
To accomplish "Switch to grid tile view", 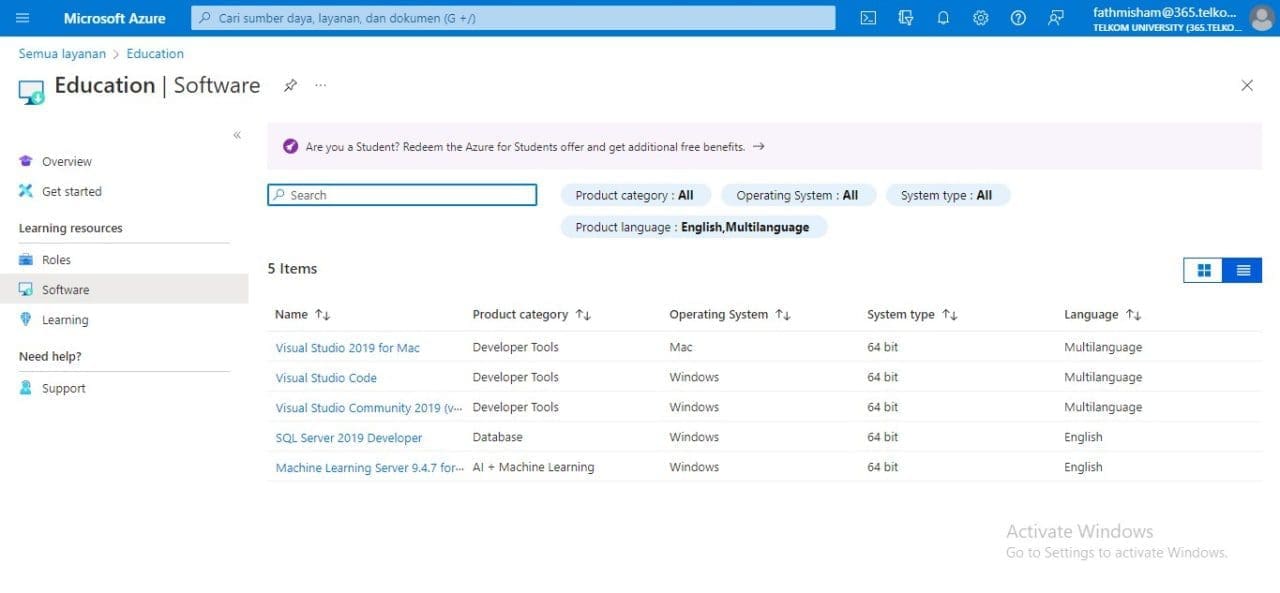I will tap(1203, 270).
